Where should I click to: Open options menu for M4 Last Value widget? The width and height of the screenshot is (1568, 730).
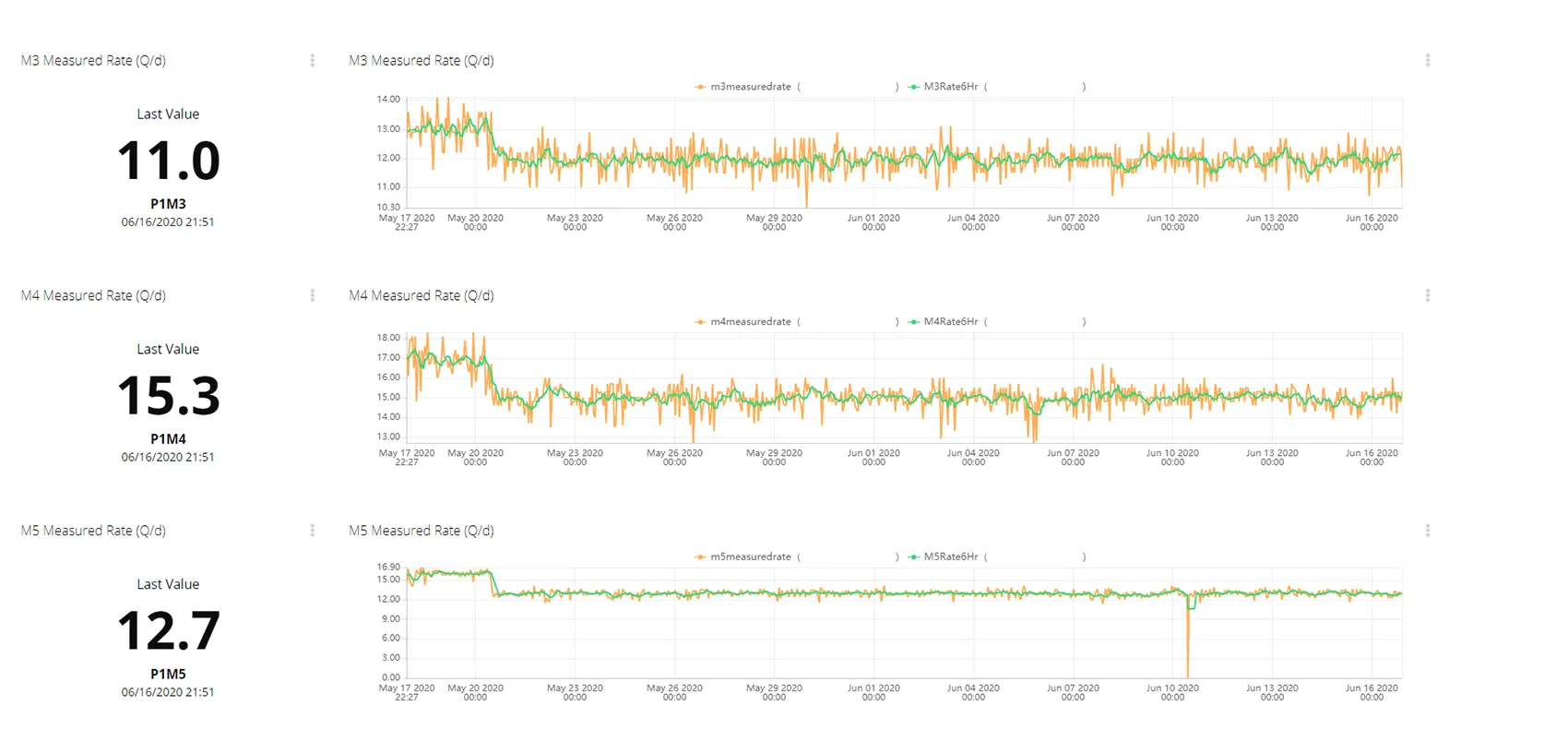(x=313, y=295)
